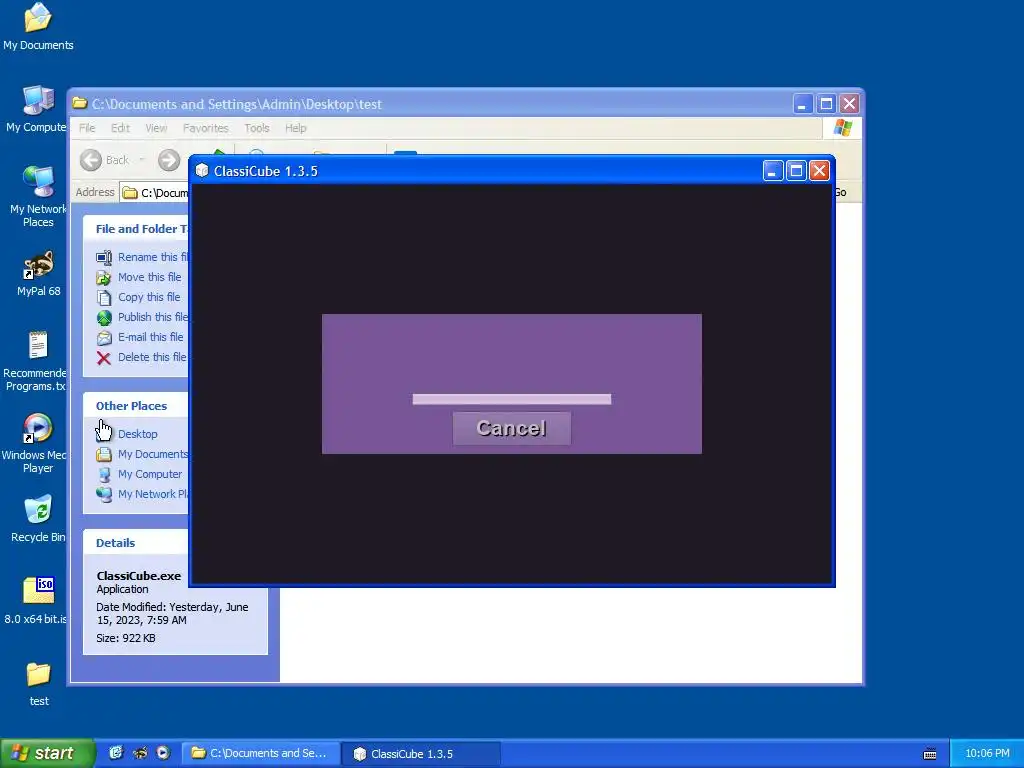Select ClassiCube.exe name in Details panel
The width and height of the screenshot is (1024, 768).
[138, 576]
